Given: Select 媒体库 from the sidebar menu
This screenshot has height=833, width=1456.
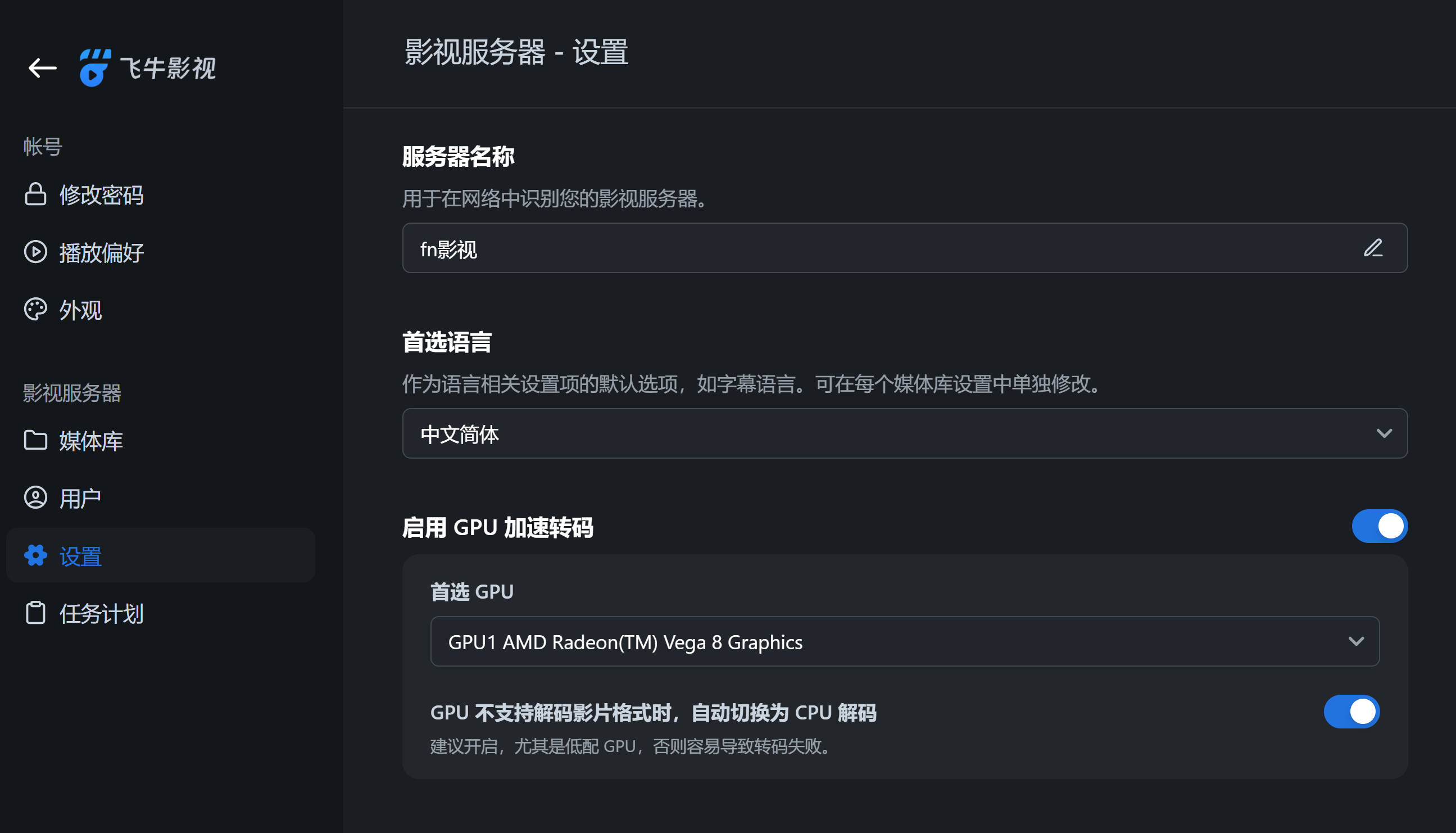Looking at the screenshot, I should (90, 441).
